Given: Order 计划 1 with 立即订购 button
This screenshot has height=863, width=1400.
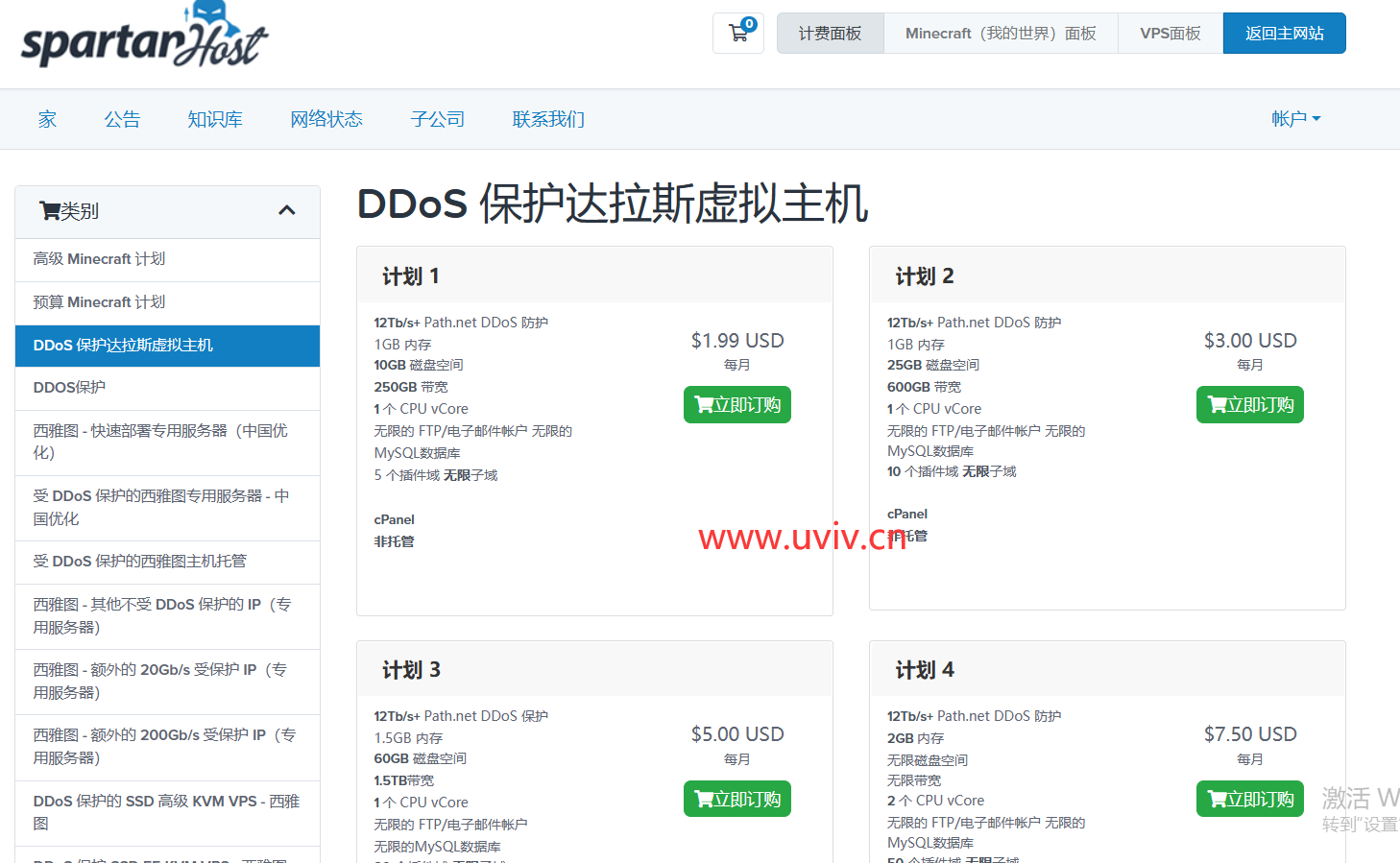Looking at the screenshot, I should [x=736, y=405].
